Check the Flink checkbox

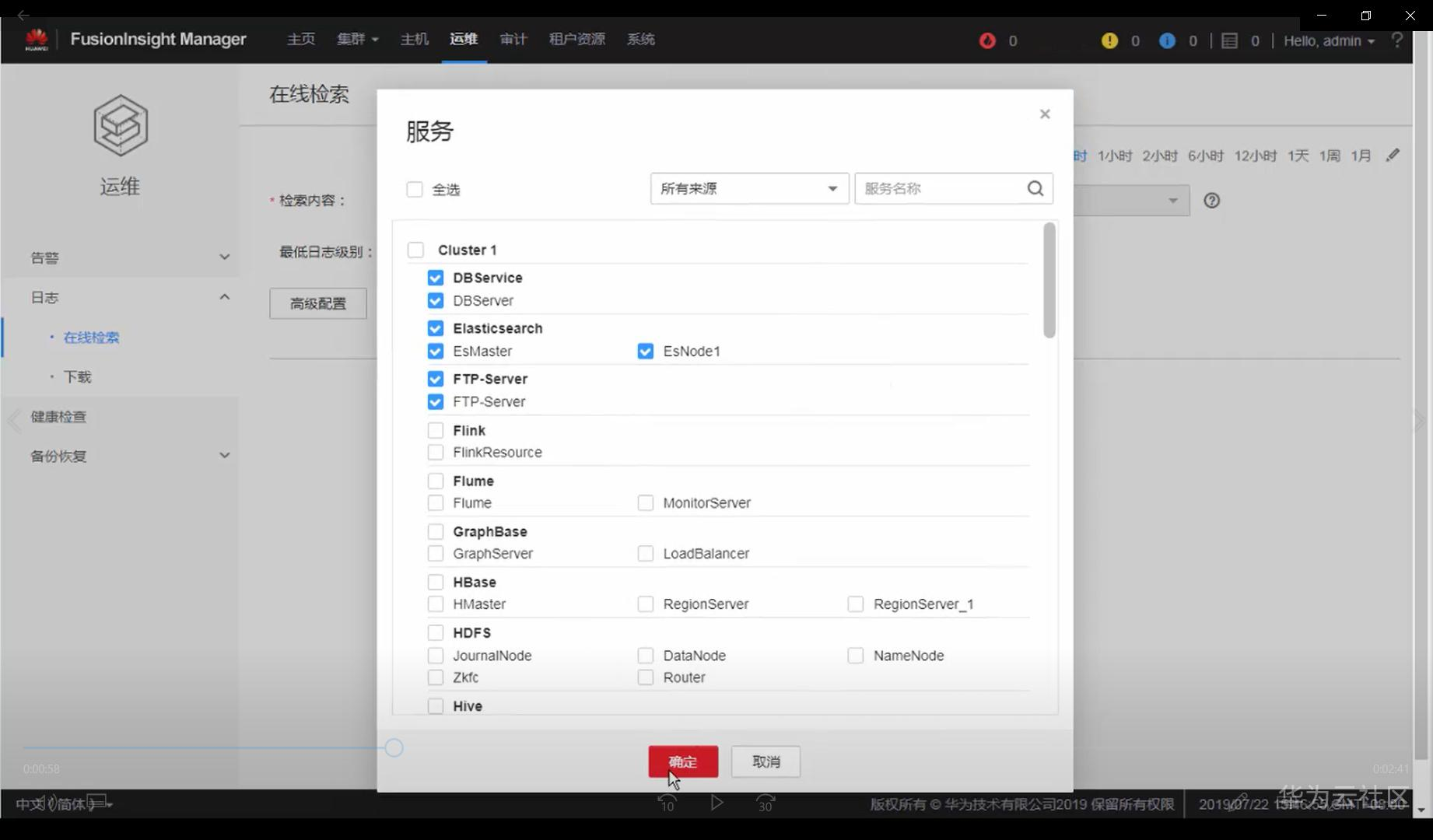click(x=436, y=430)
